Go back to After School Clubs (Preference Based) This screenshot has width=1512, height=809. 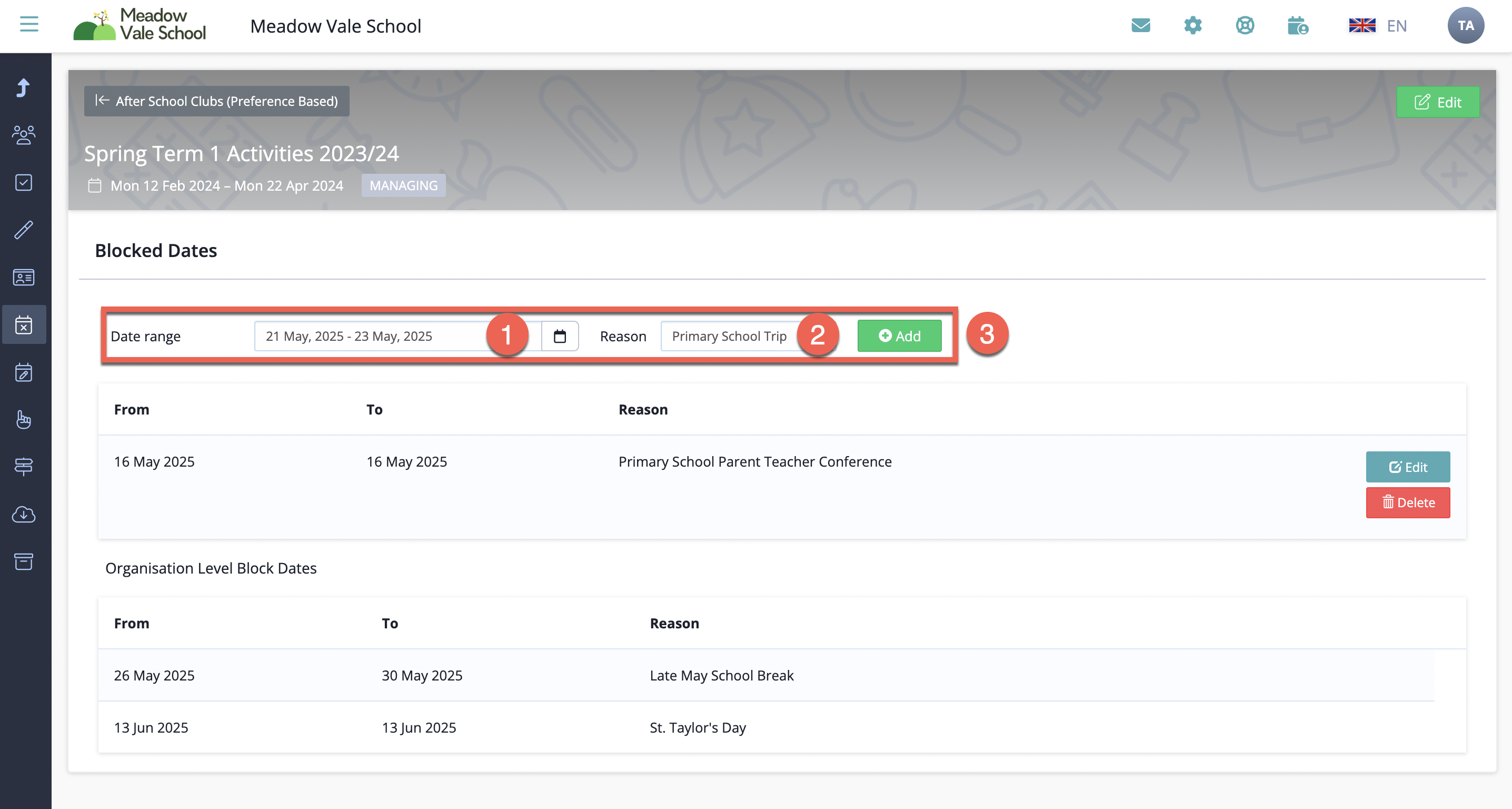(216, 101)
